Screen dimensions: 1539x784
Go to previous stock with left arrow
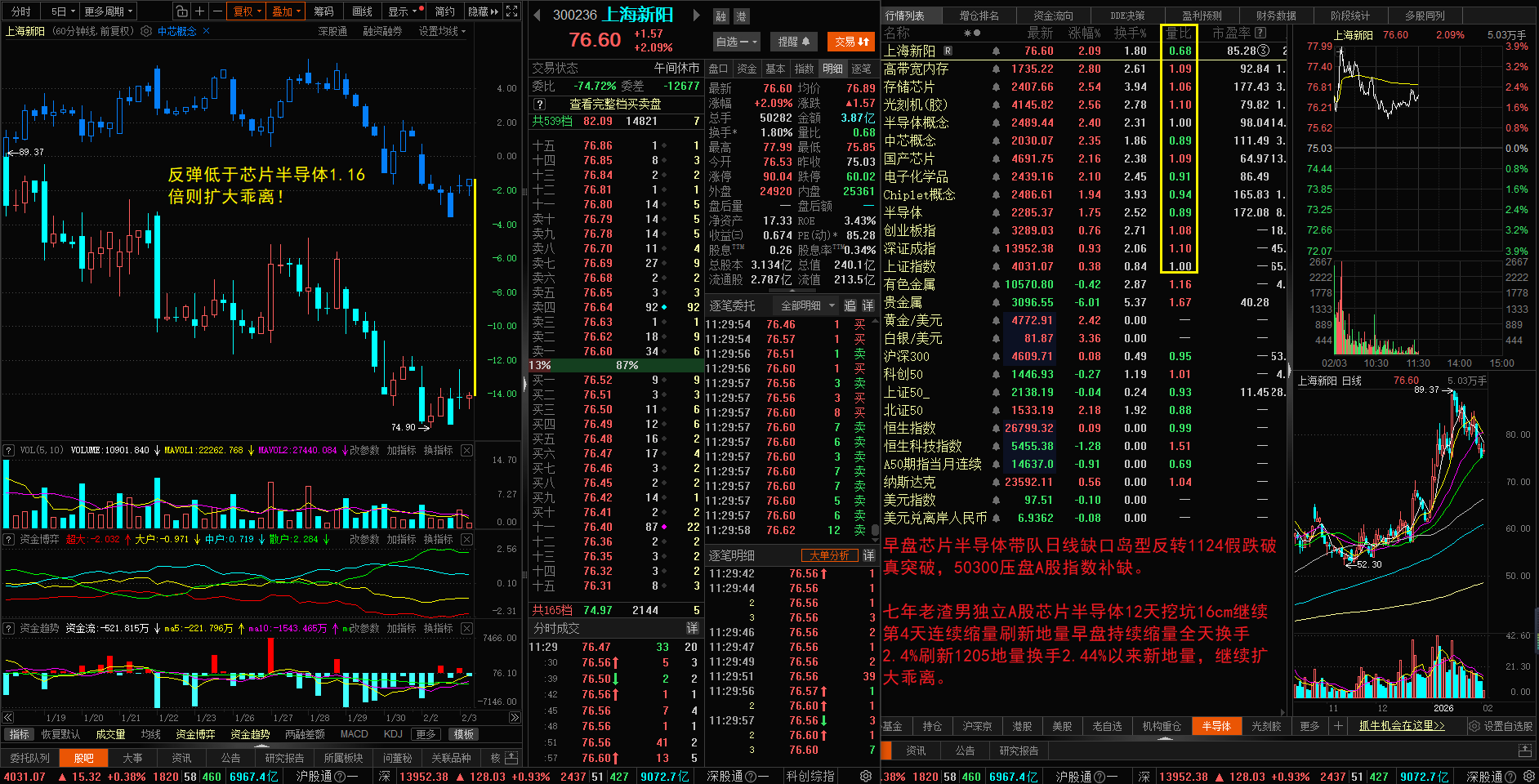(x=538, y=15)
